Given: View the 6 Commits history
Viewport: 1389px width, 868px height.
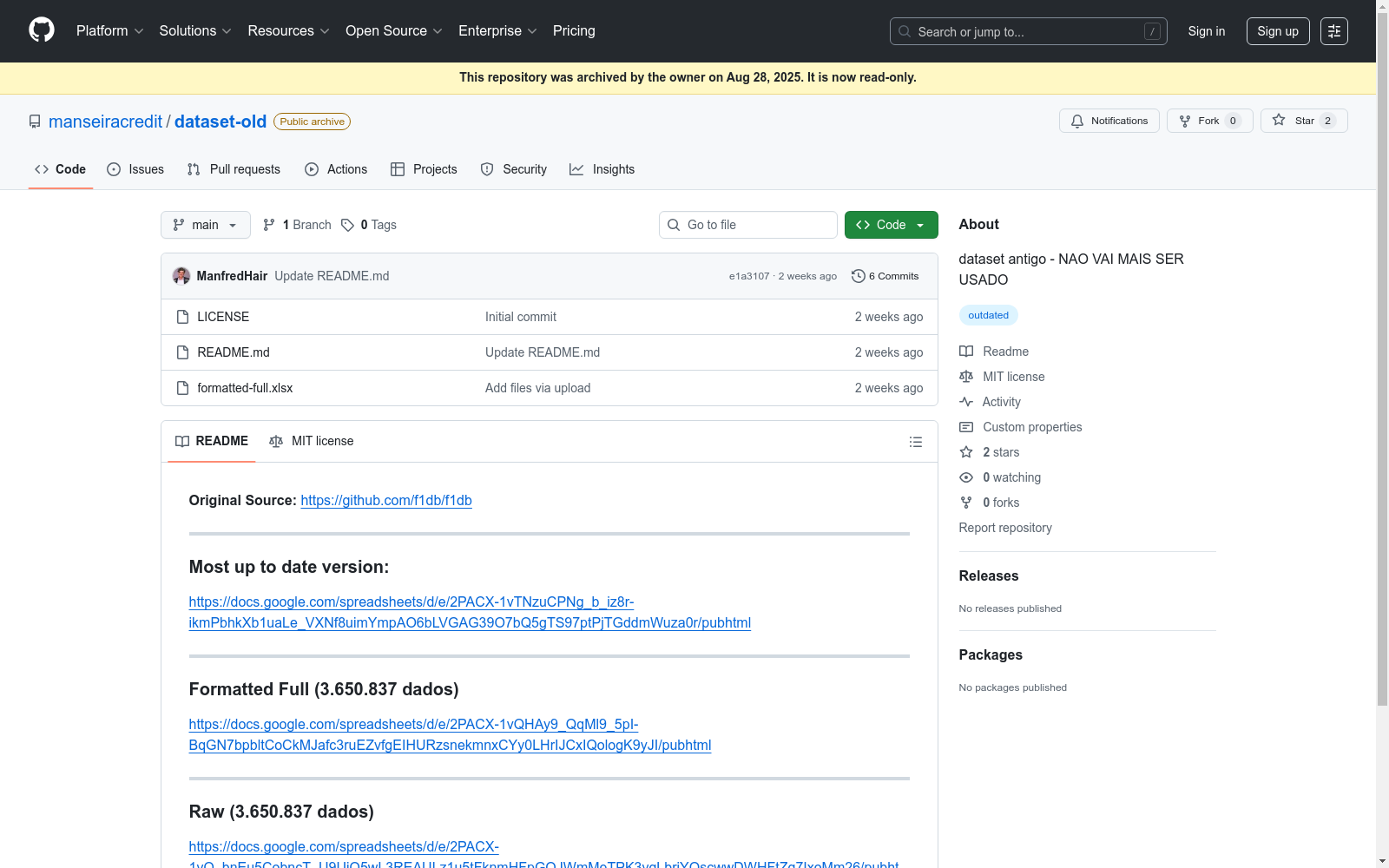Looking at the screenshot, I should (885, 276).
